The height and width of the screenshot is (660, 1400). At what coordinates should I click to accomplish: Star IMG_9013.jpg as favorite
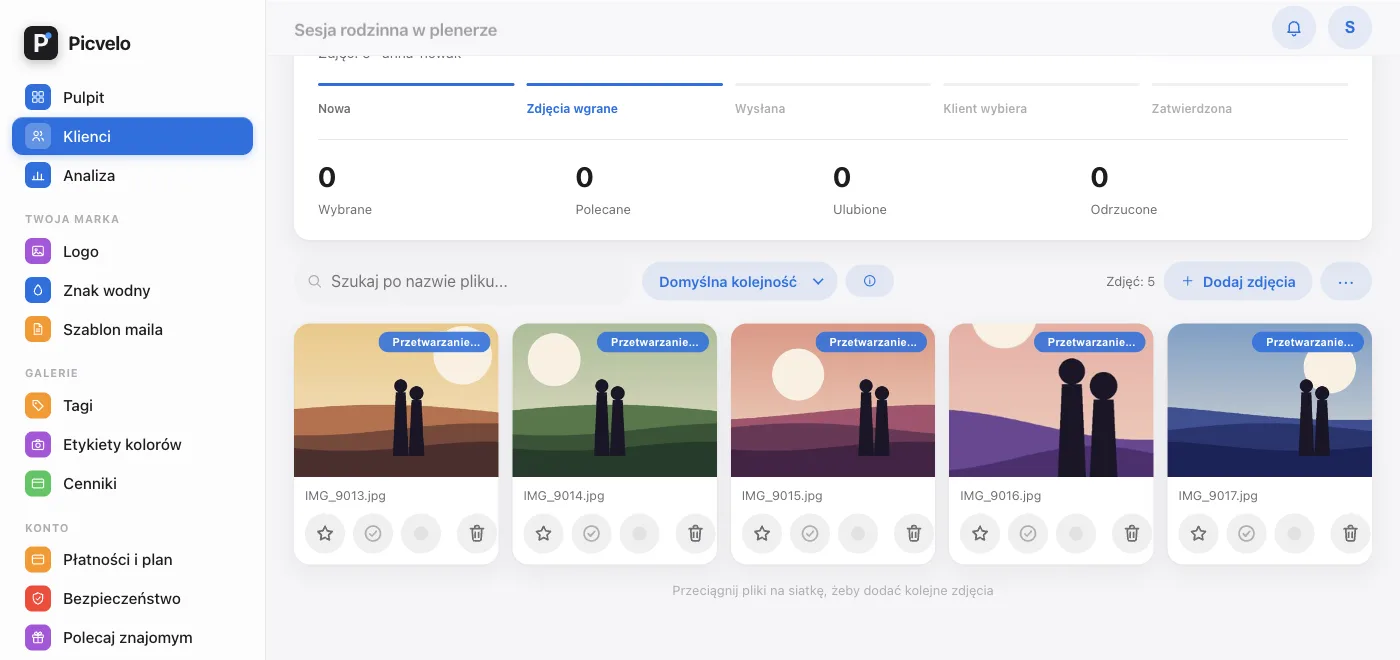(325, 534)
